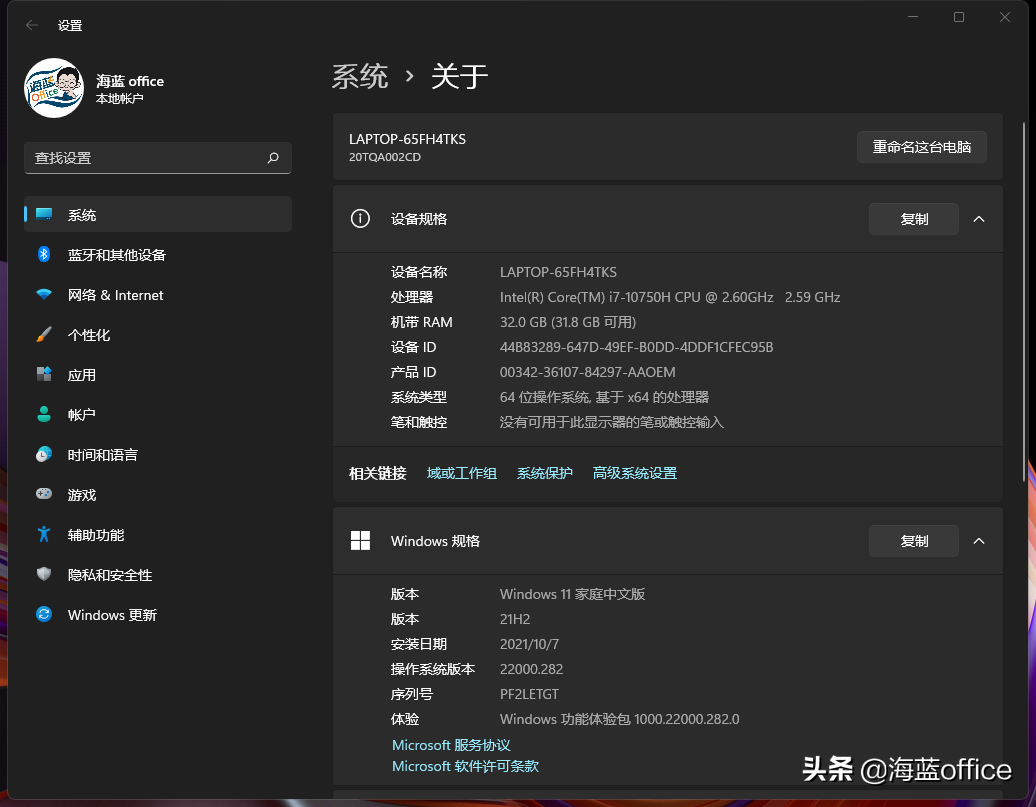Select install date 2021/10/7 text
Image resolution: width=1036 pixels, height=807 pixels.
tap(529, 644)
